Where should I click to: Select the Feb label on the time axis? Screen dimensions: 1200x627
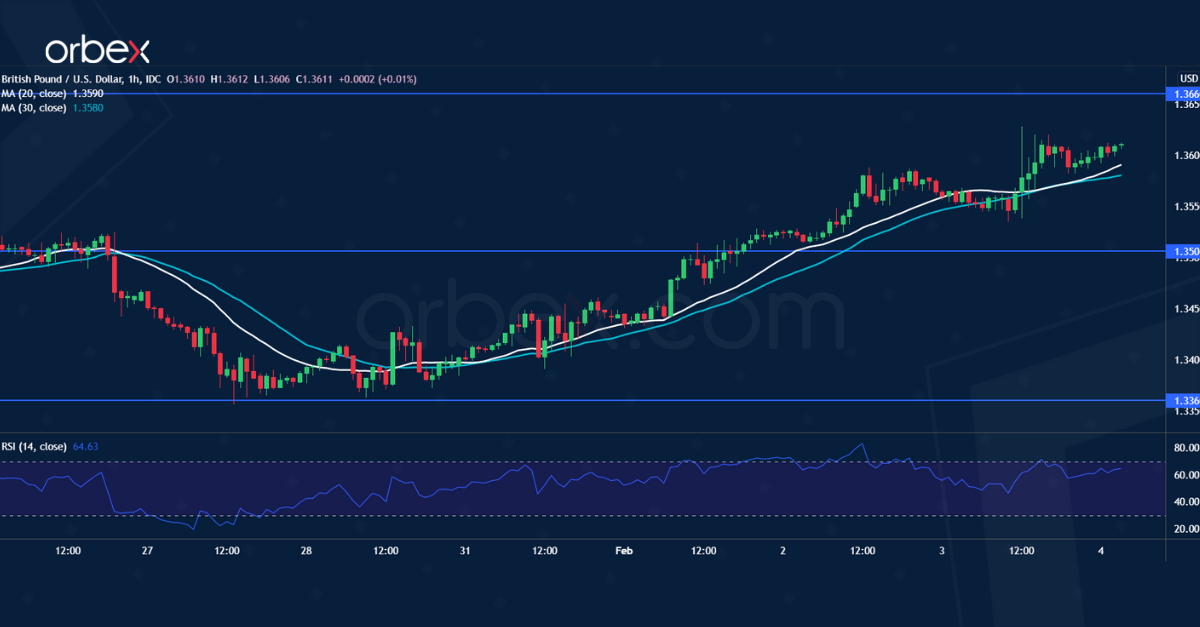(624, 550)
